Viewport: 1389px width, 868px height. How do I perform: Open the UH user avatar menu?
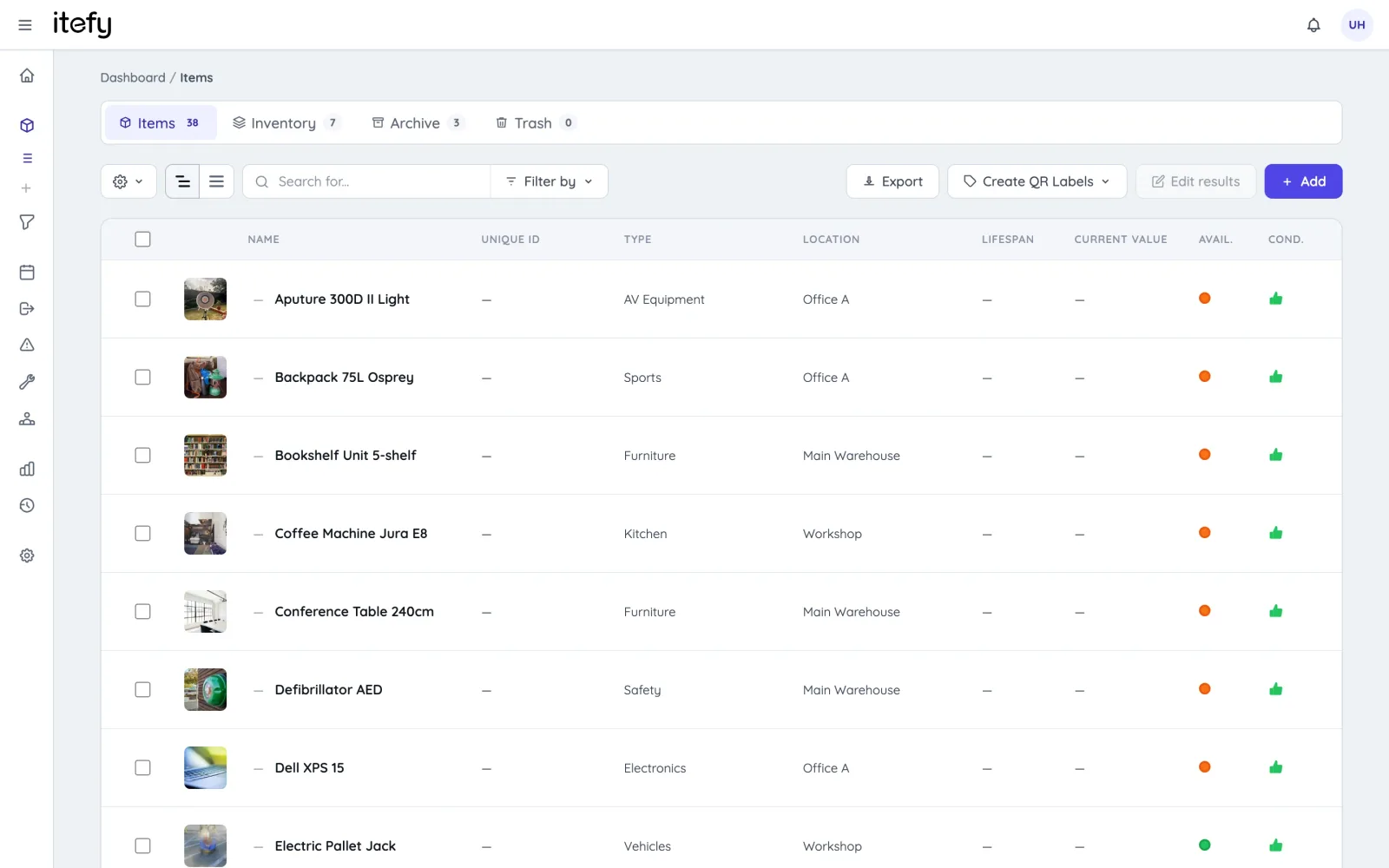click(1357, 25)
